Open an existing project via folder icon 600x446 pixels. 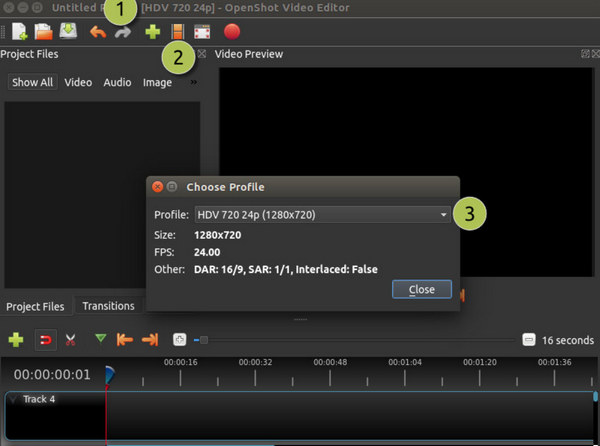pyautogui.click(x=44, y=31)
